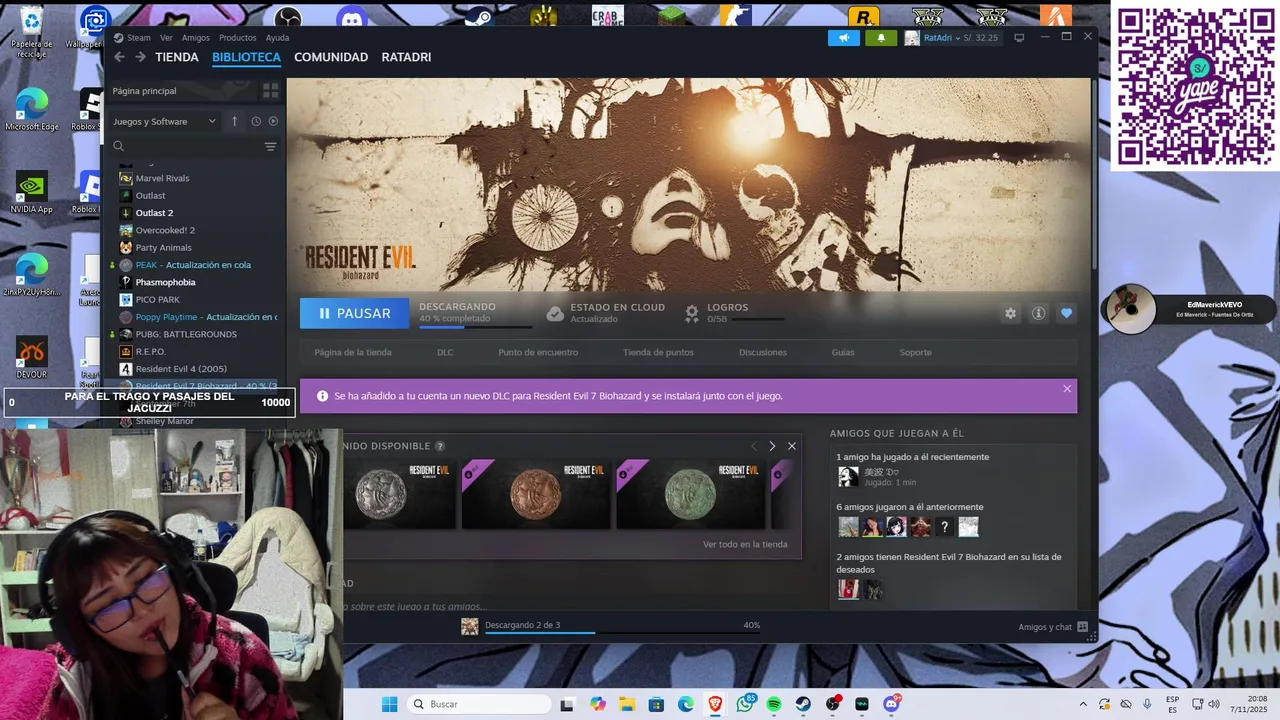Viewport: 1280px width, 720px height.
Task: Open the silver coin DLC thumbnail
Action: [x=400, y=494]
